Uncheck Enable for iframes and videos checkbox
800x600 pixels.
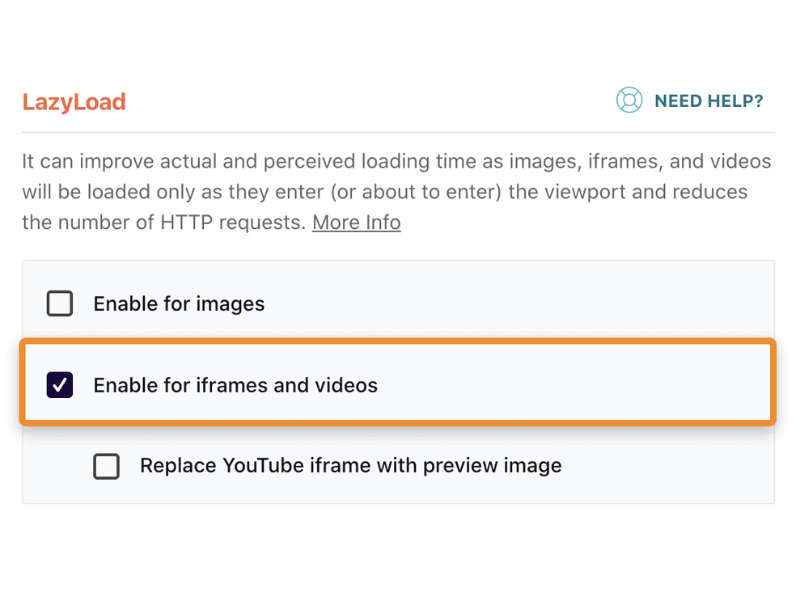point(60,385)
